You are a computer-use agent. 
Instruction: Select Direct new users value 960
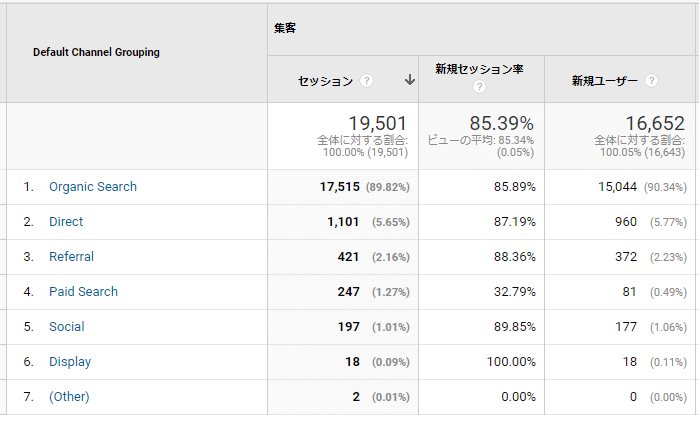626,222
